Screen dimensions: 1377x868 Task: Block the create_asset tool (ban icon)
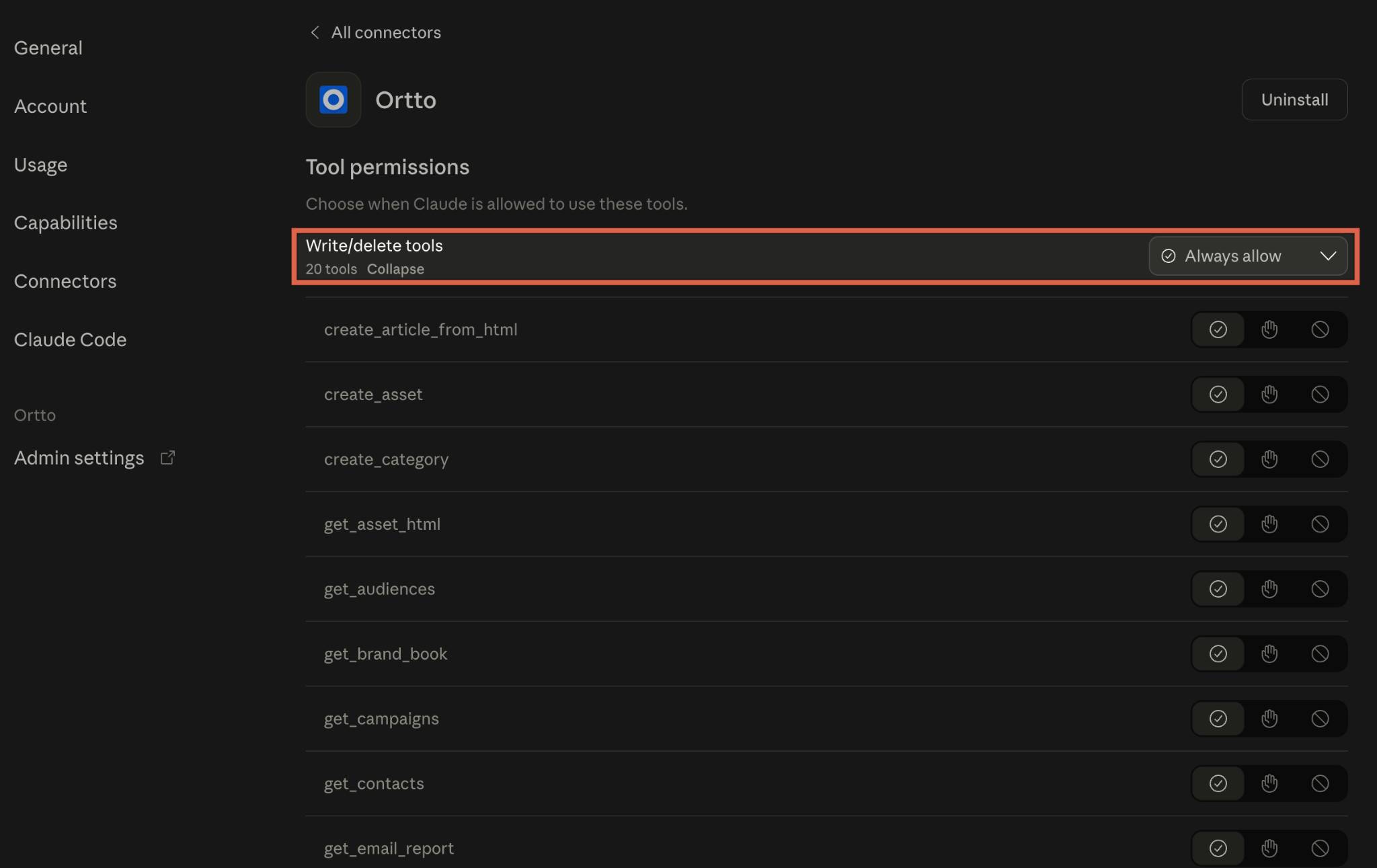coord(1320,395)
